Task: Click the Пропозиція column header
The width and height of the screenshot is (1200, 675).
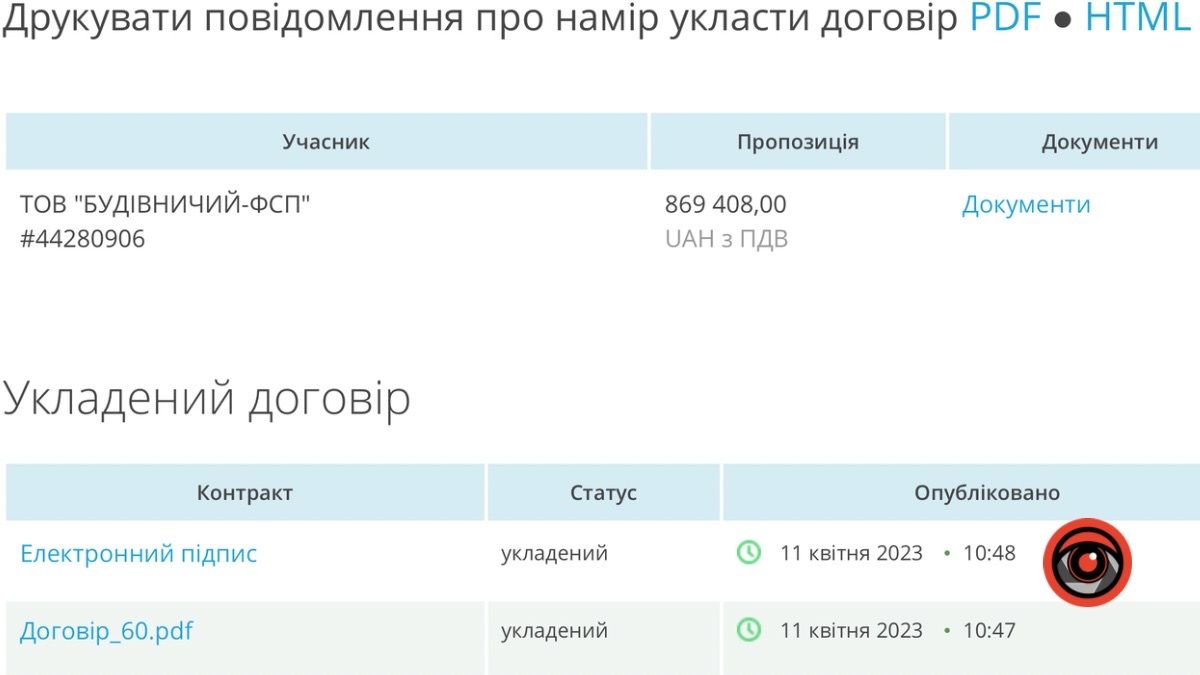Action: point(797,141)
